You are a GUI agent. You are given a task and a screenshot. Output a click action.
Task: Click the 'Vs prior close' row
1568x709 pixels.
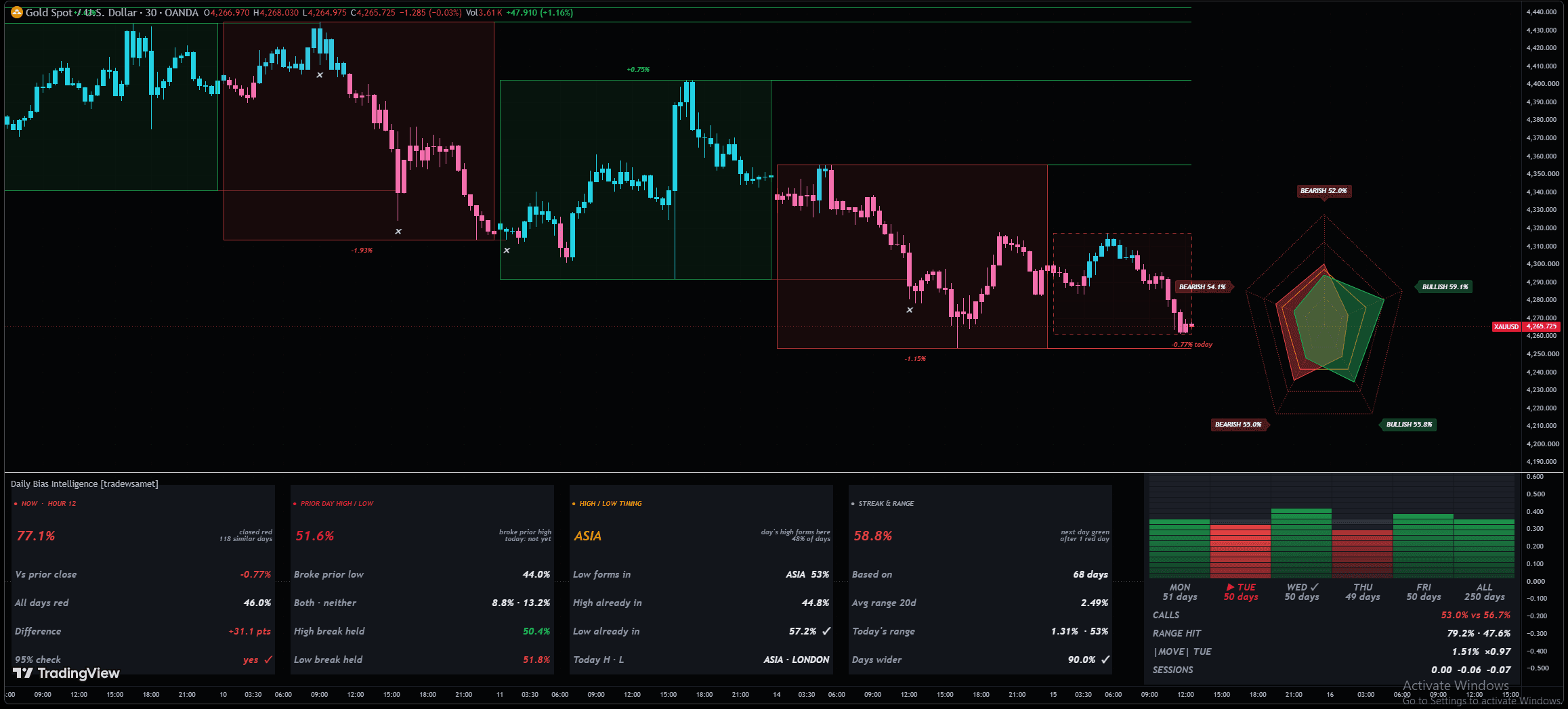point(144,574)
